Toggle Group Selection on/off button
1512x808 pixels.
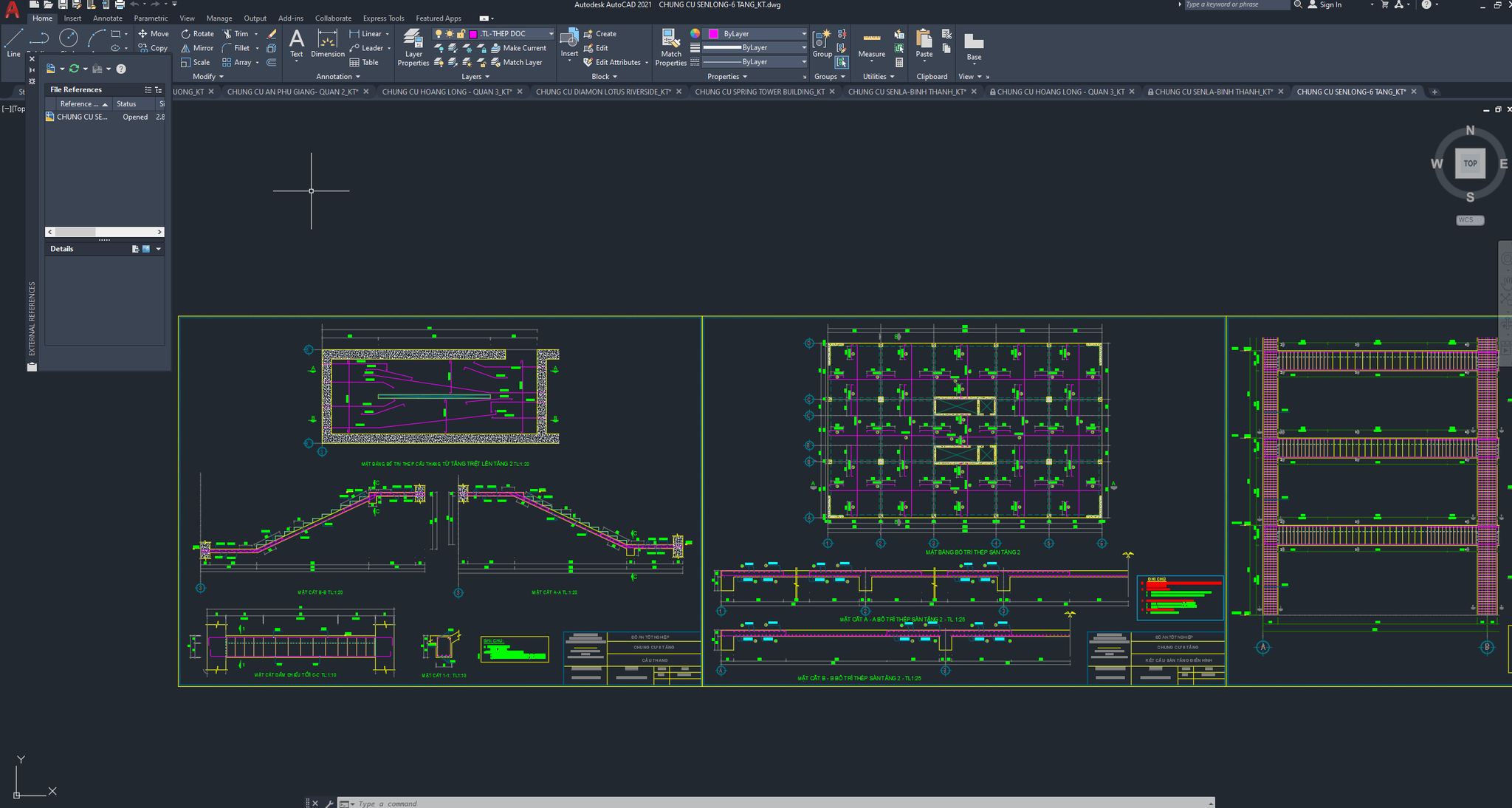click(842, 63)
